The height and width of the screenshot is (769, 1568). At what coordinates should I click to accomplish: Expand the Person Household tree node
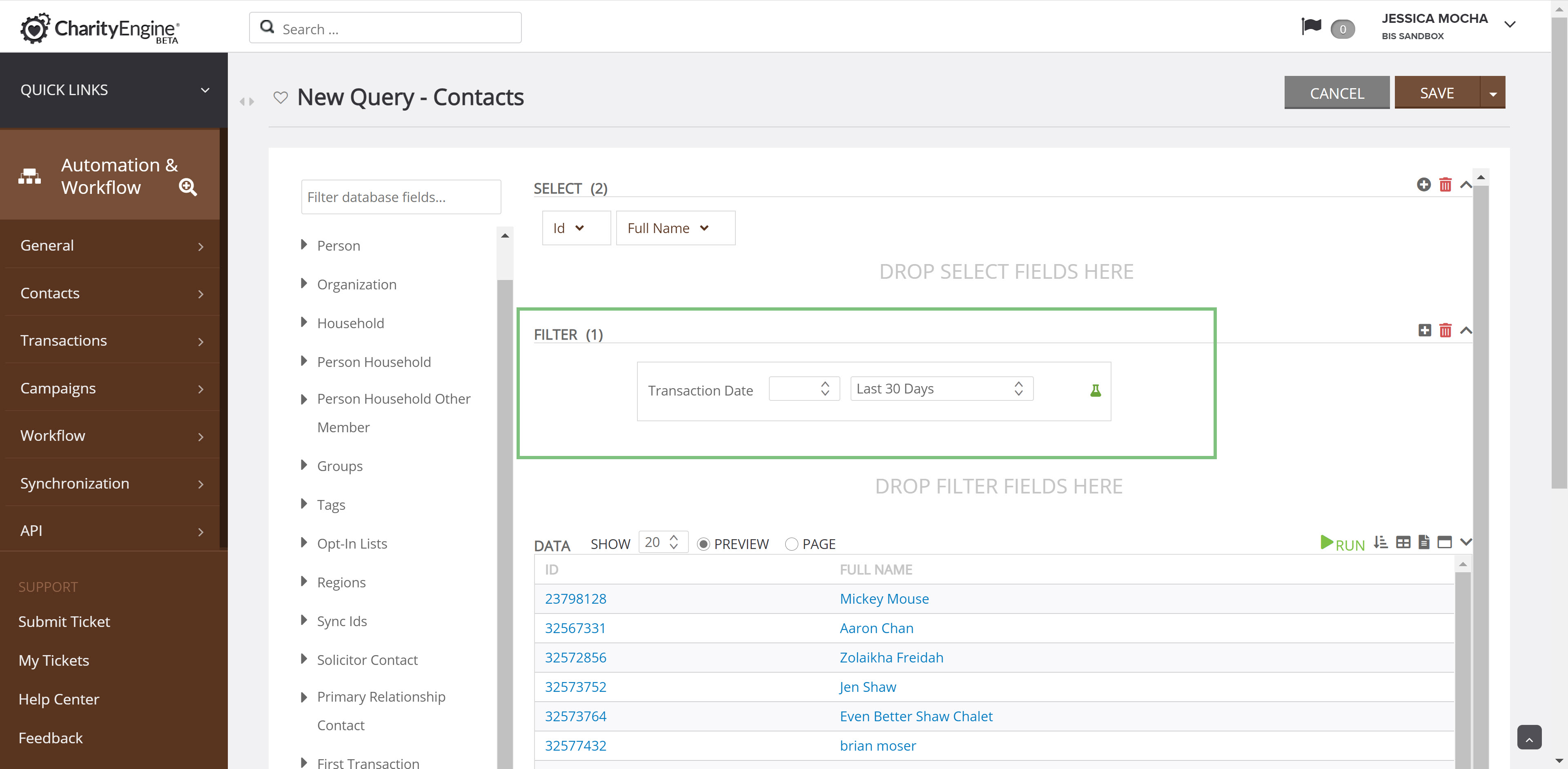click(304, 361)
